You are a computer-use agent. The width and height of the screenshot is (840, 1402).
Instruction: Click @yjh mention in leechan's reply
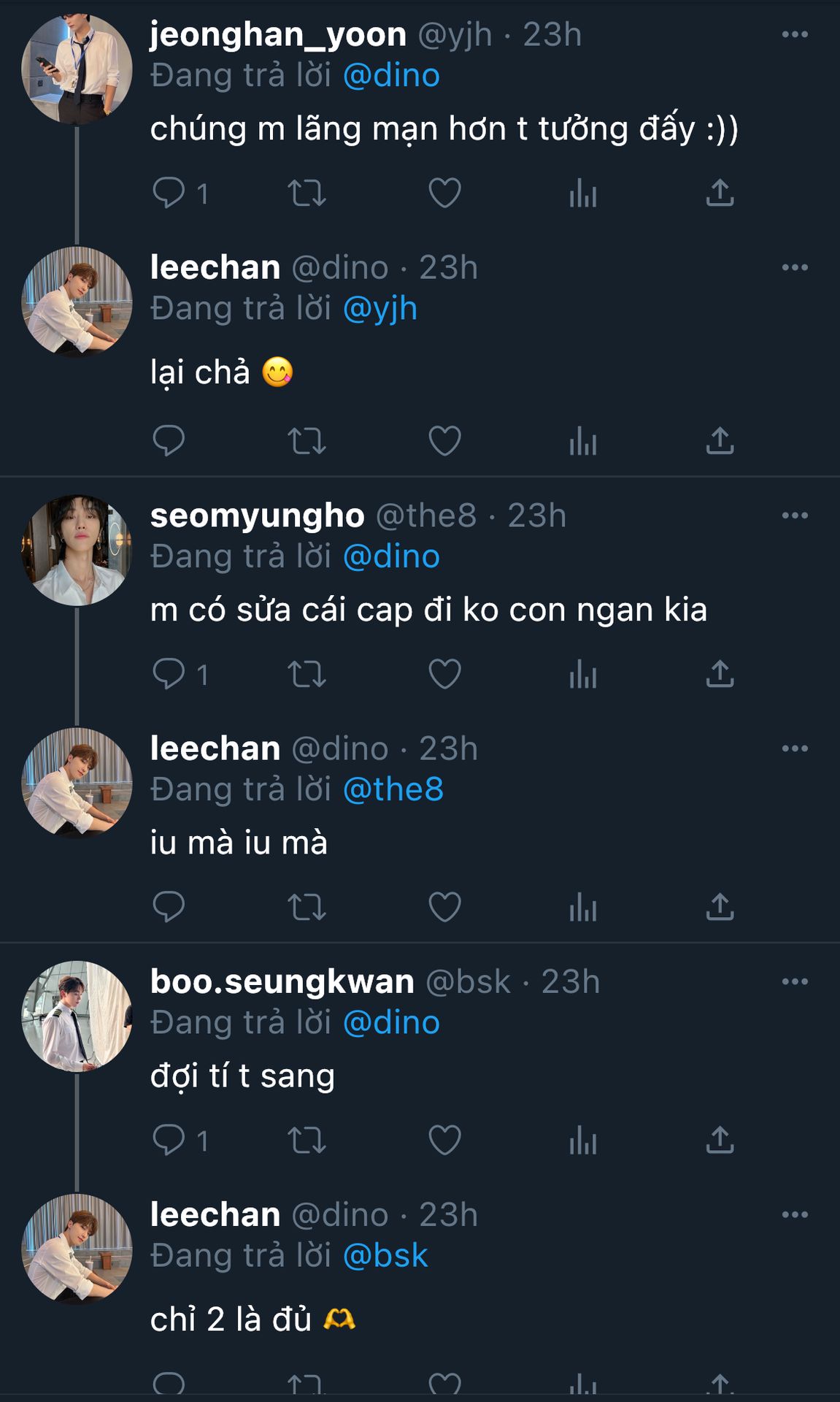click(379, 309)
